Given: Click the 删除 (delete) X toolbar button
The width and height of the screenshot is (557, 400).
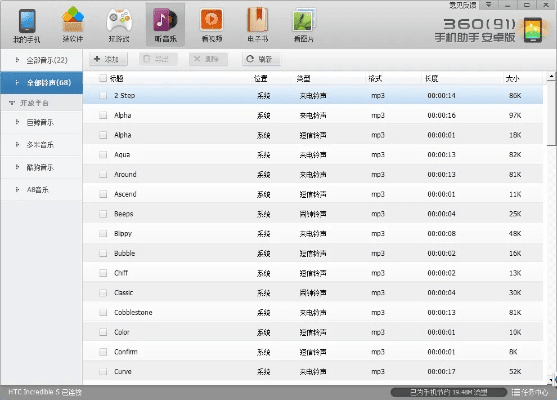Looking at the screenshot, I should click(x=208, y=59).
